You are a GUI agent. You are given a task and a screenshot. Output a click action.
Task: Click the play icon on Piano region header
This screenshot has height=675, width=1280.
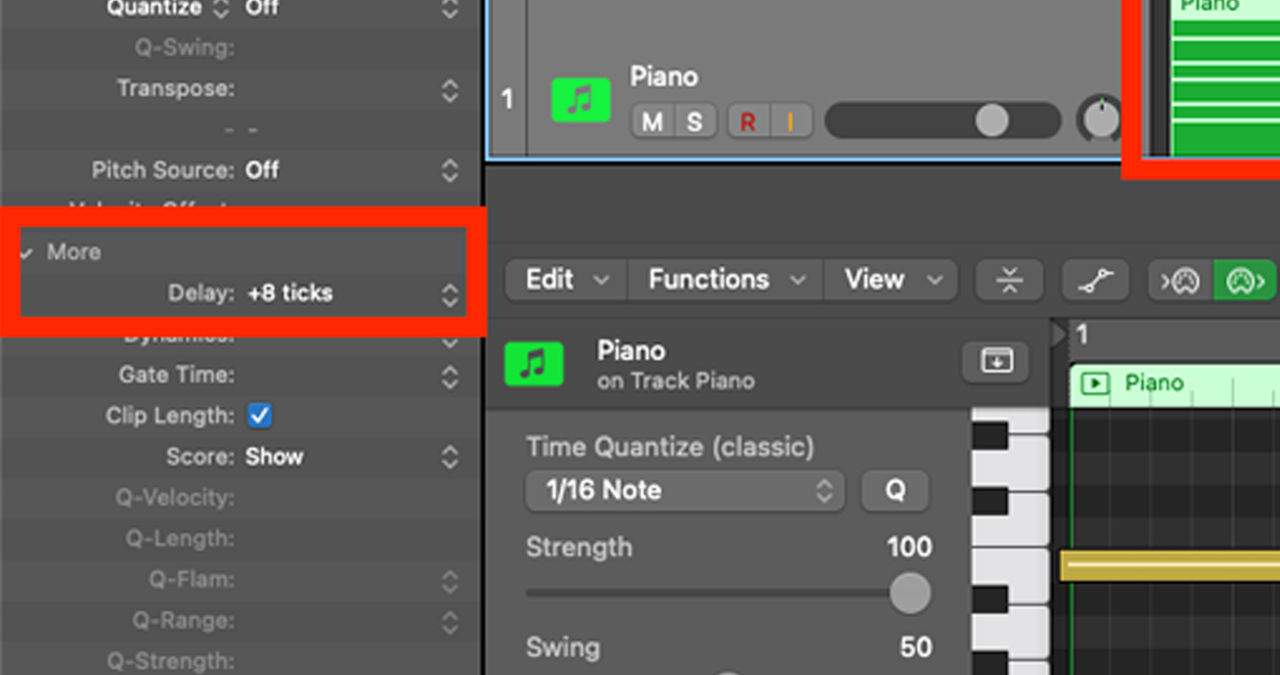pos(1096,384)
